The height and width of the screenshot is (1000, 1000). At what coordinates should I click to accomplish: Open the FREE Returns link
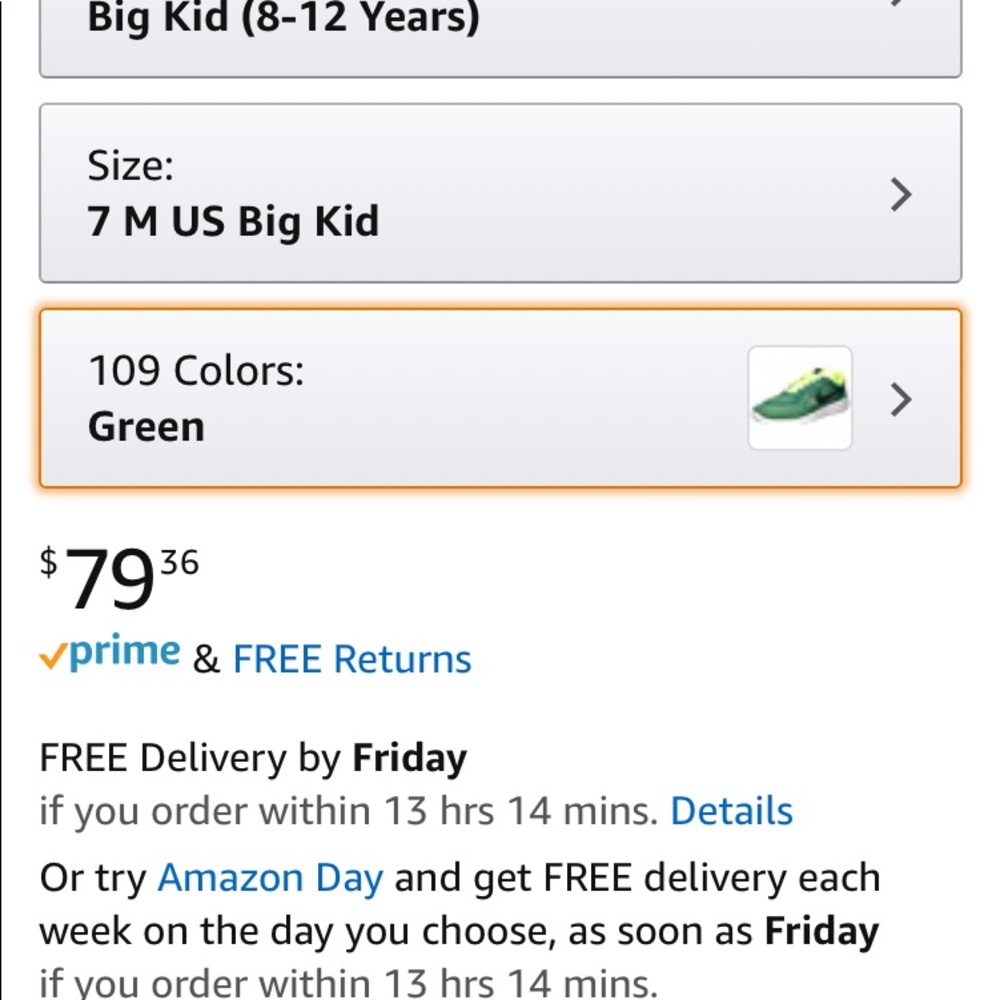click(352, 659)
